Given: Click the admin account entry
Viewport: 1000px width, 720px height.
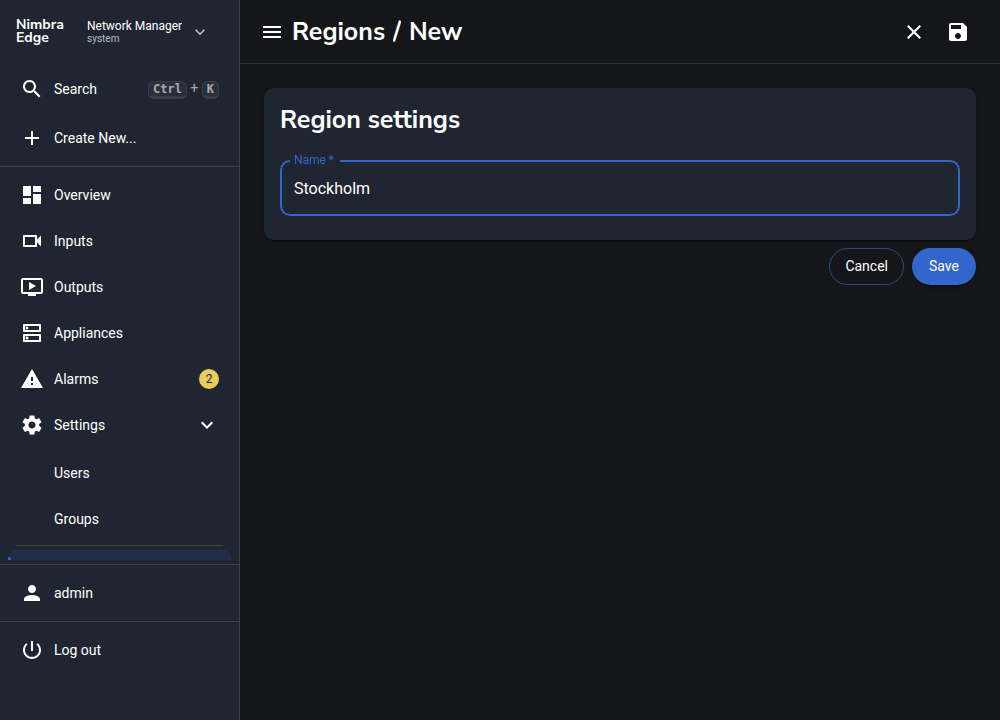Looking at the screenshot, I should point(120,593).
